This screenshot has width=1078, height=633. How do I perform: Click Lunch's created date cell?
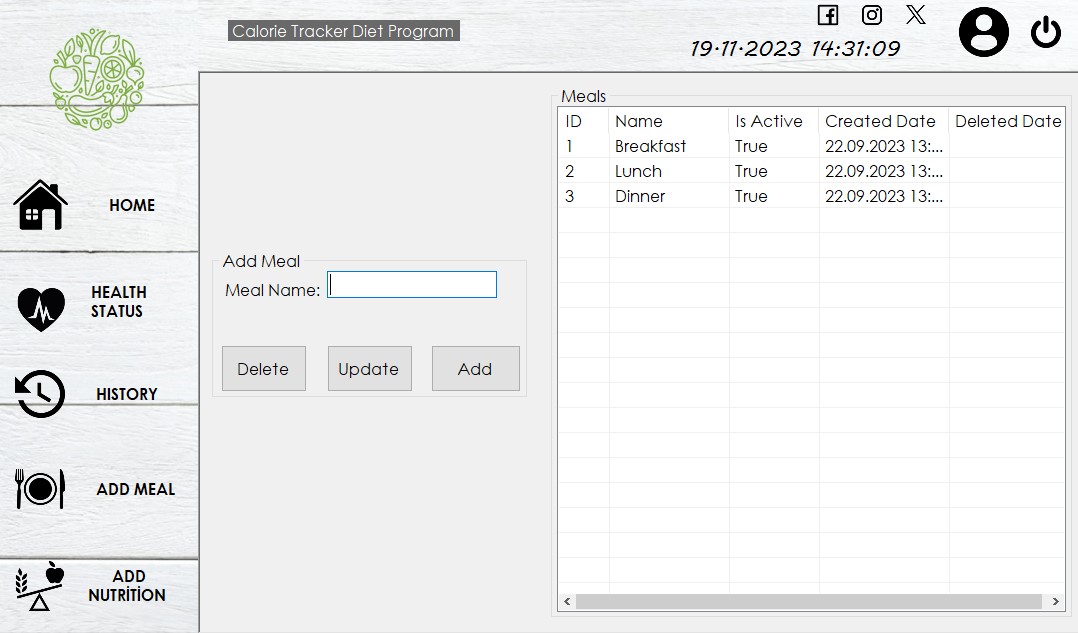point(884,171)
